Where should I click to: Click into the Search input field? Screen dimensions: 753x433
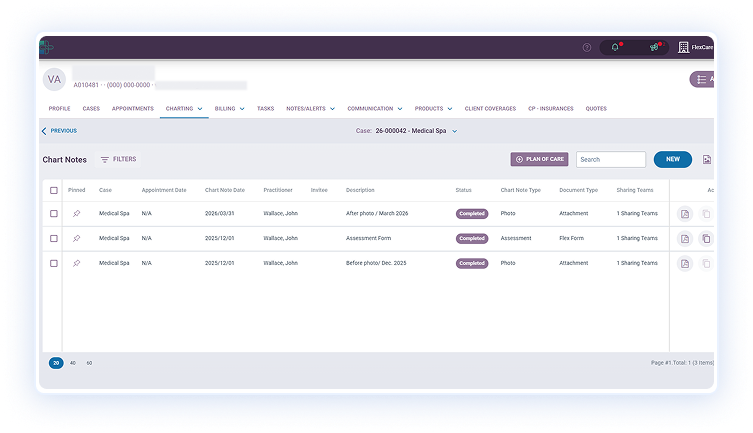pos(610,159)
